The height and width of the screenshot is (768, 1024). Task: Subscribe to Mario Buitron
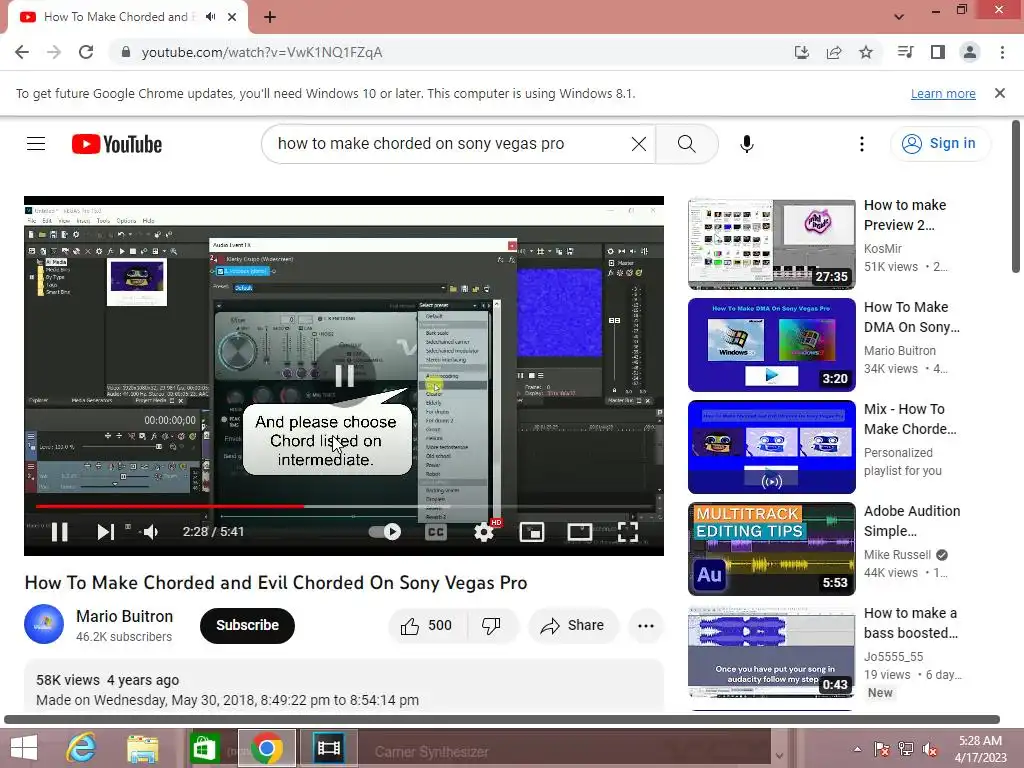(248, 626)
